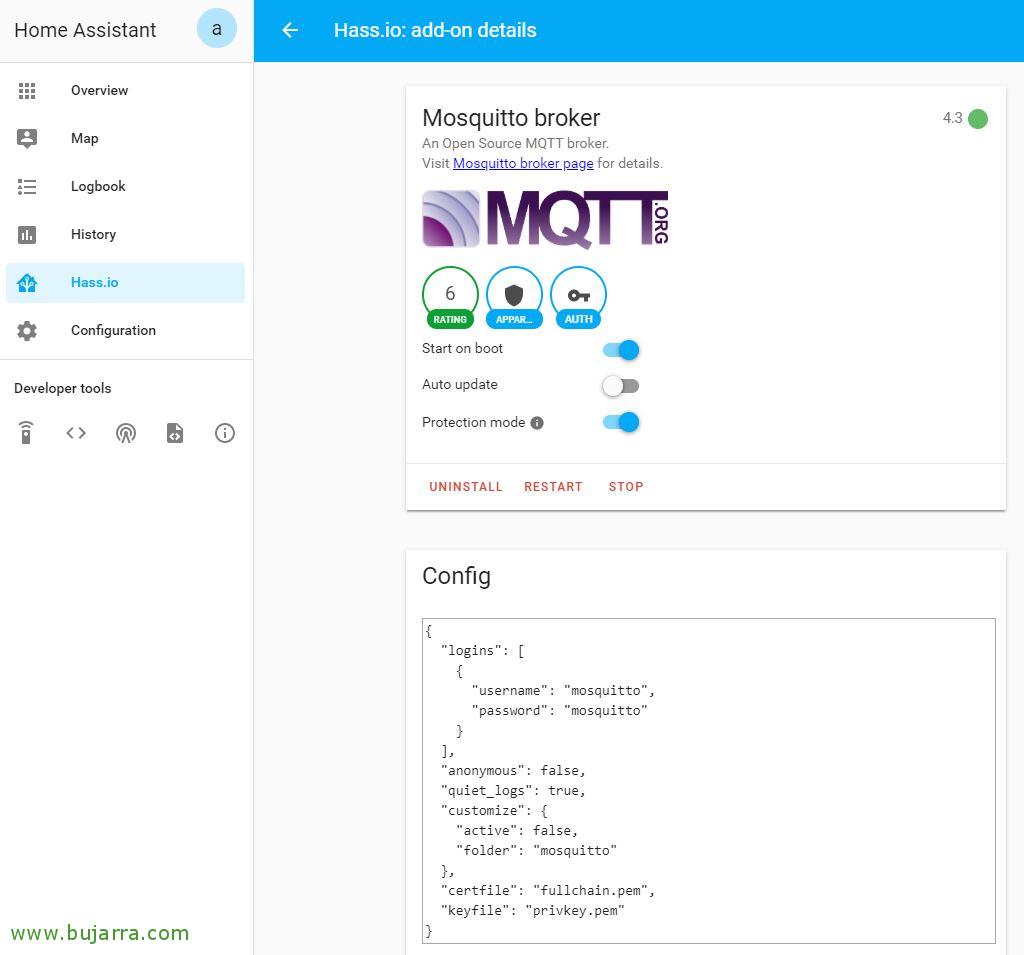Click inside the Config JSON editor

(x=709, y=781)
